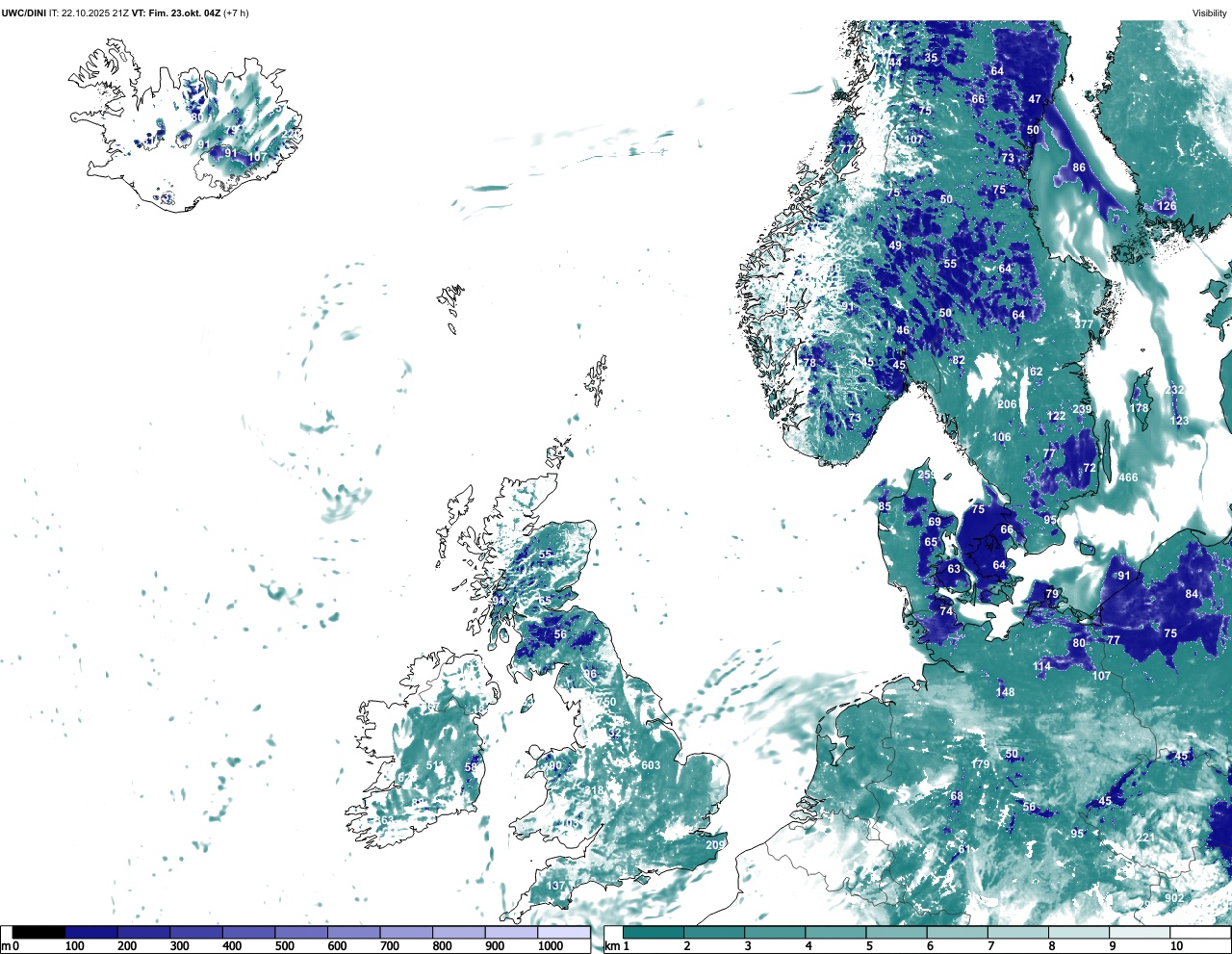
Task: Click the '511' value over Ireland
Action: [x=435, y=766]
